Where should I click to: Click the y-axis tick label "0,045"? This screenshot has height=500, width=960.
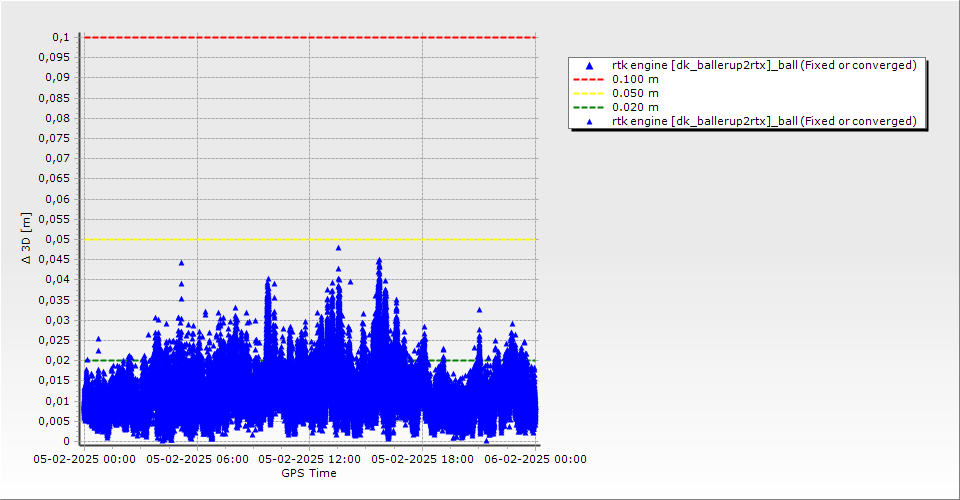click(x=54, y=259)
